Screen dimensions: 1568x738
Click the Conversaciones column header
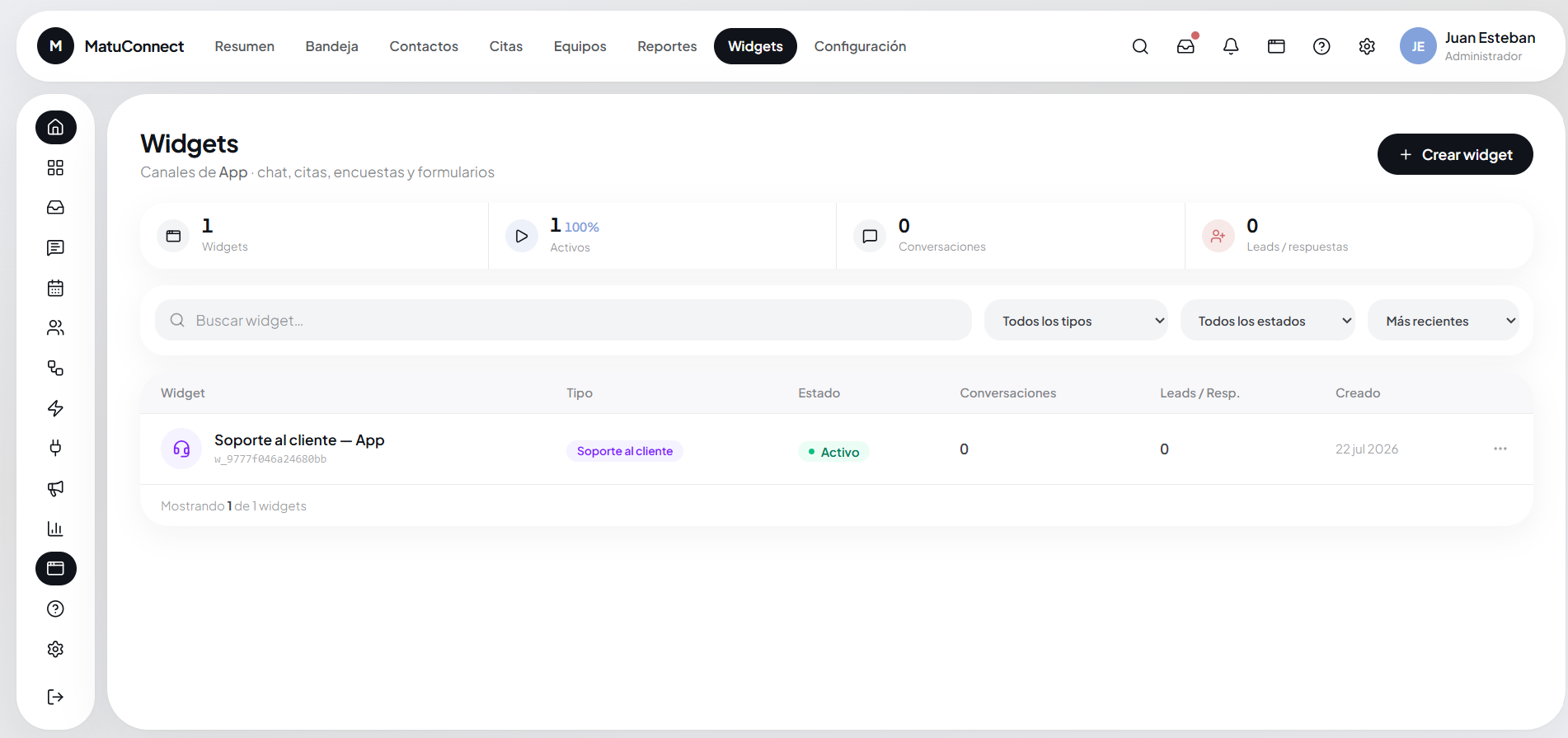[x=1007, y=393]
